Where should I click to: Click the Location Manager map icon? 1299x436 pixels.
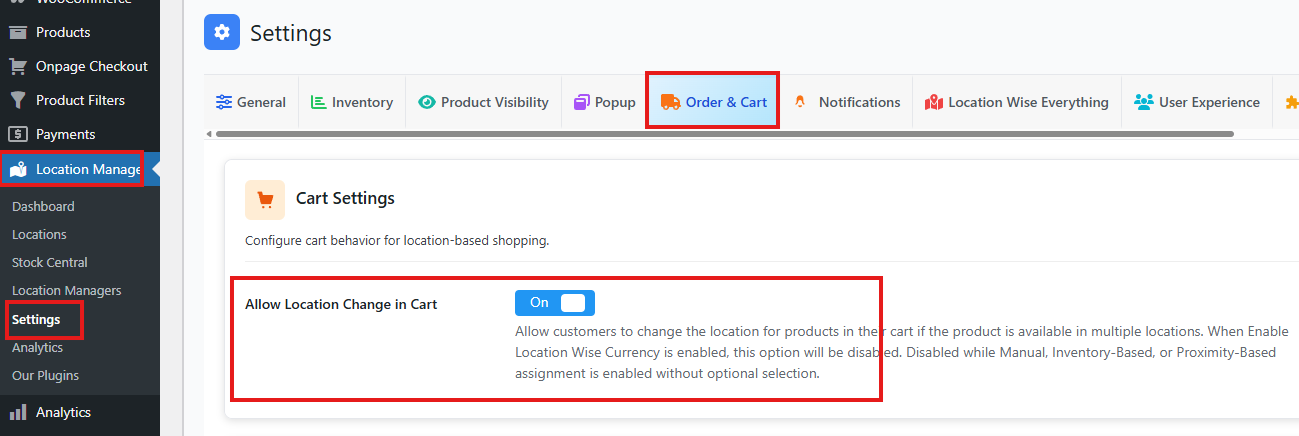[19, 169]
